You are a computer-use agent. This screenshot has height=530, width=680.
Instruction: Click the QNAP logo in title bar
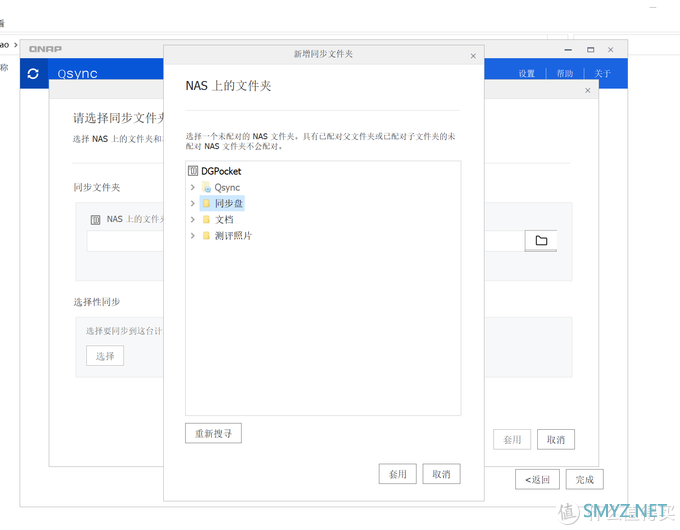[46, 49]
